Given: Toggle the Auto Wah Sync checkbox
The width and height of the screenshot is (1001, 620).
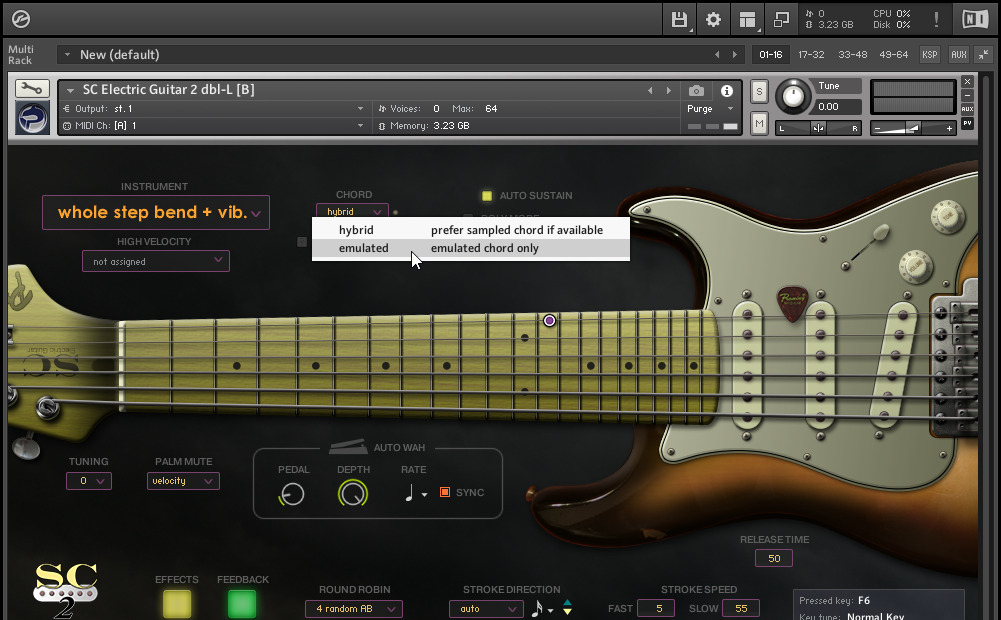Looking at the screenshot, I should point(445,492).
